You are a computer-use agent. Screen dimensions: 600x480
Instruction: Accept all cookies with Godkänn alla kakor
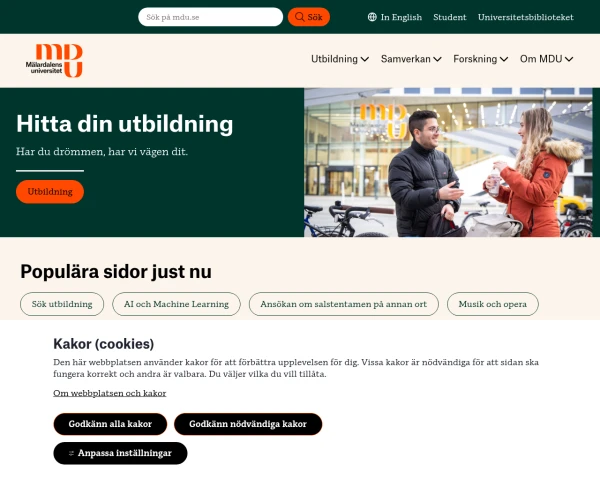tap(110, 424)
